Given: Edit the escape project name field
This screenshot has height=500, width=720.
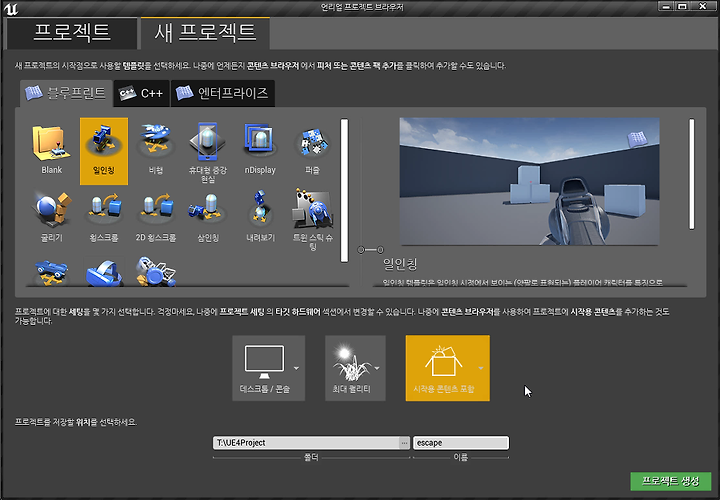Looking at the screenshot, I should tap(461, 443).
